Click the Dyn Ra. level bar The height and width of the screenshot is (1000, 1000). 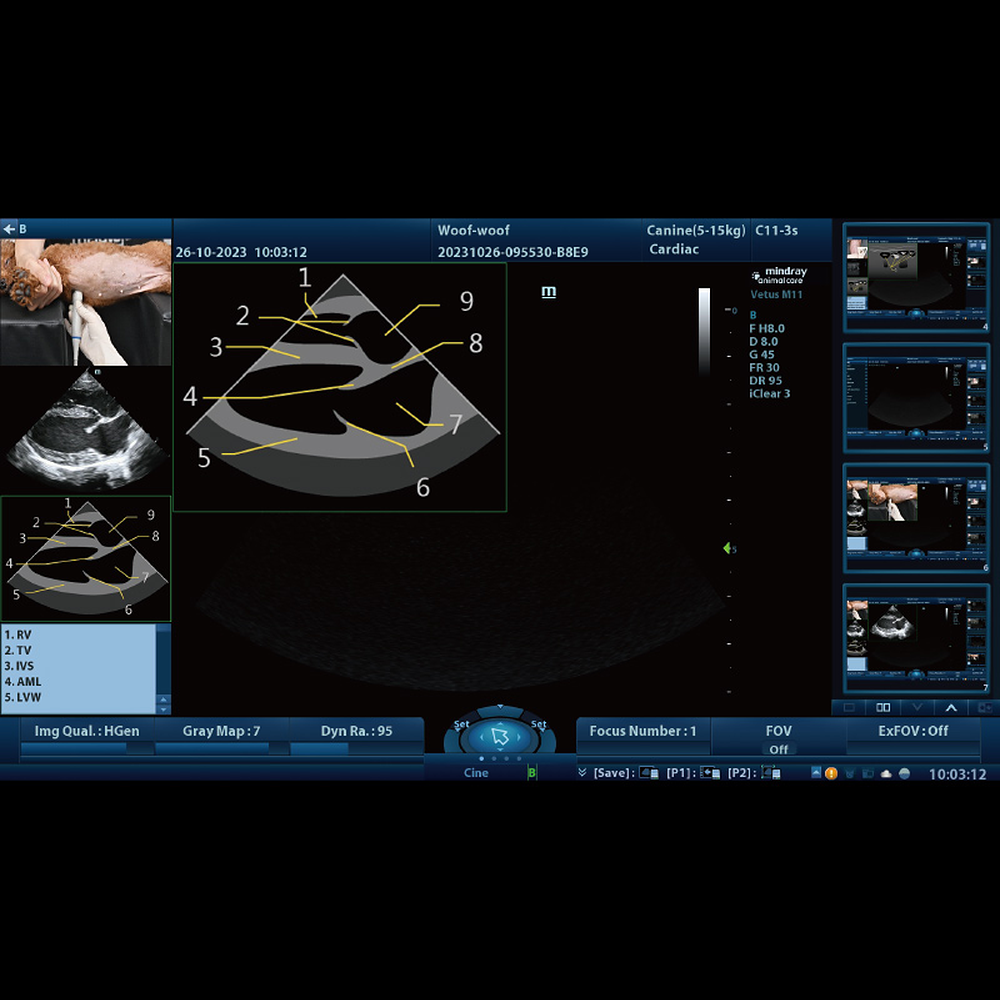click(357, 749)
